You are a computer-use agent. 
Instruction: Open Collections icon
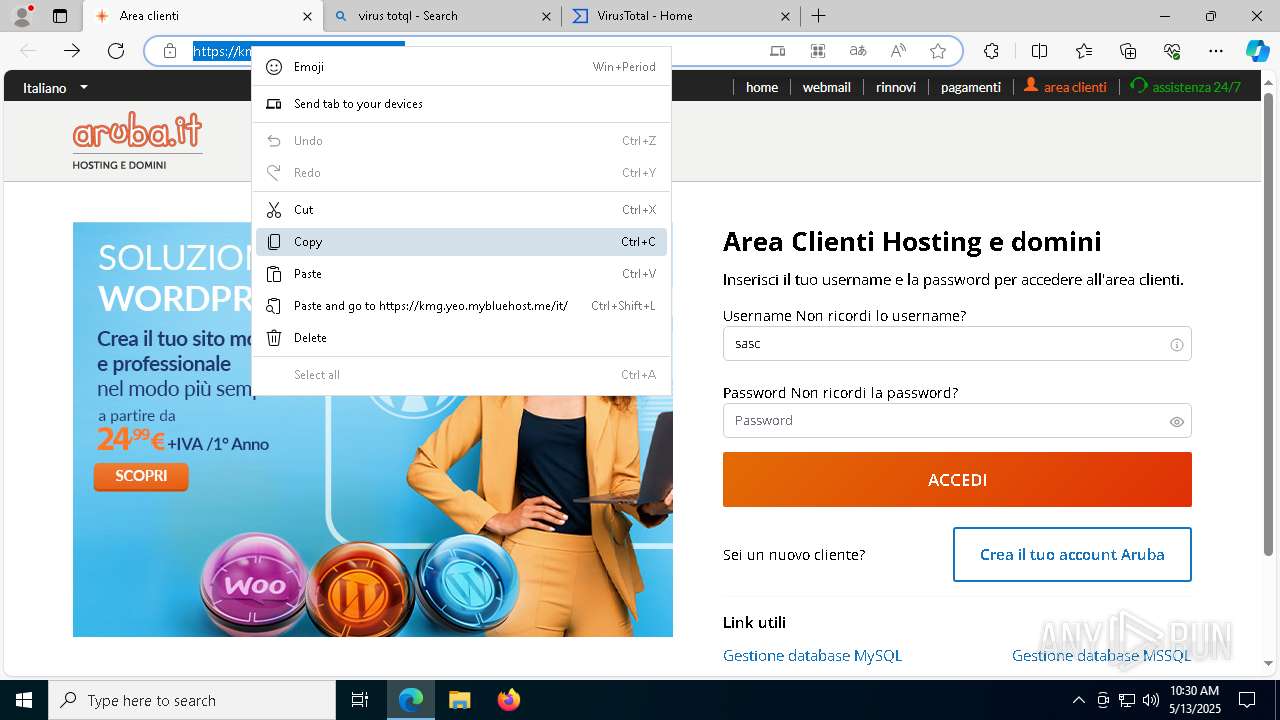pos(1128,51)
